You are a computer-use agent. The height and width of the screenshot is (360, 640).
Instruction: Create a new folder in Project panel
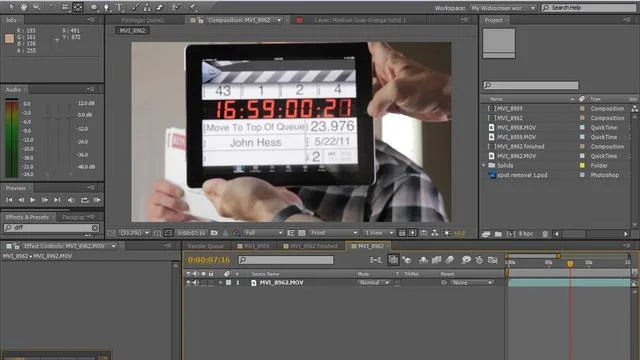(x=498, y=234)
